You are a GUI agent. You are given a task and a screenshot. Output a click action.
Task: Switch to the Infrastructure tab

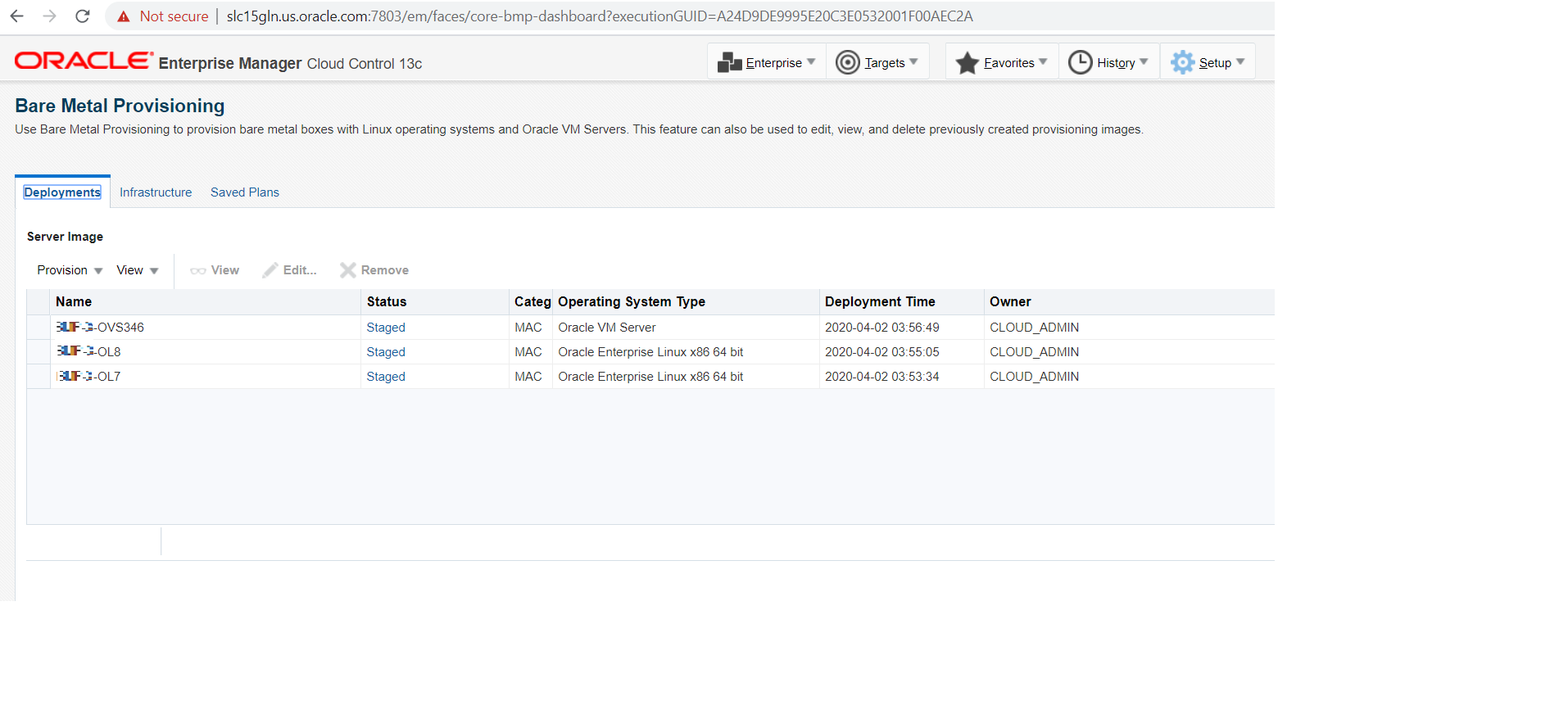pos(156,192)
